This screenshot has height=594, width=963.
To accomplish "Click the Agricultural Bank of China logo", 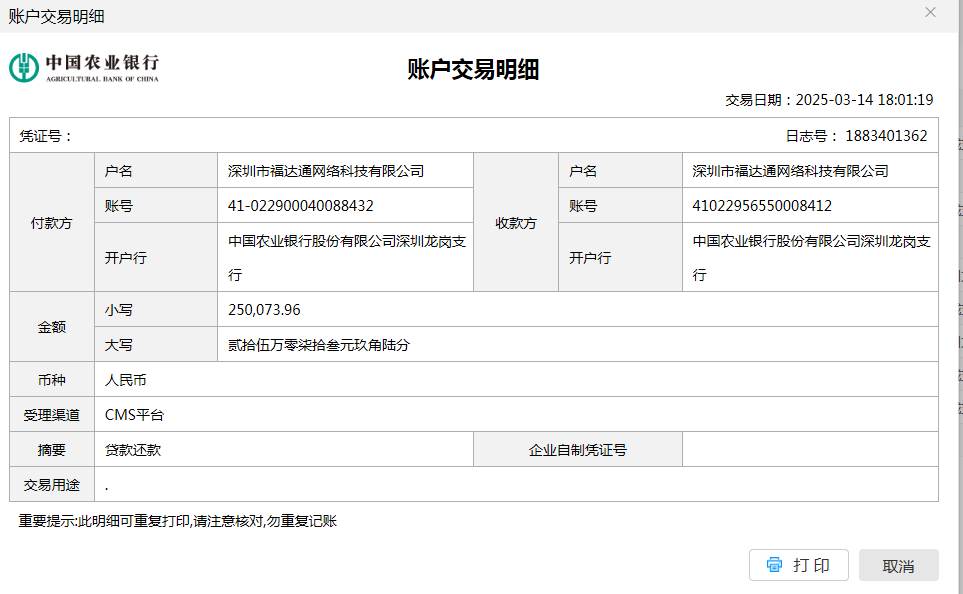I will coord(84,68).
